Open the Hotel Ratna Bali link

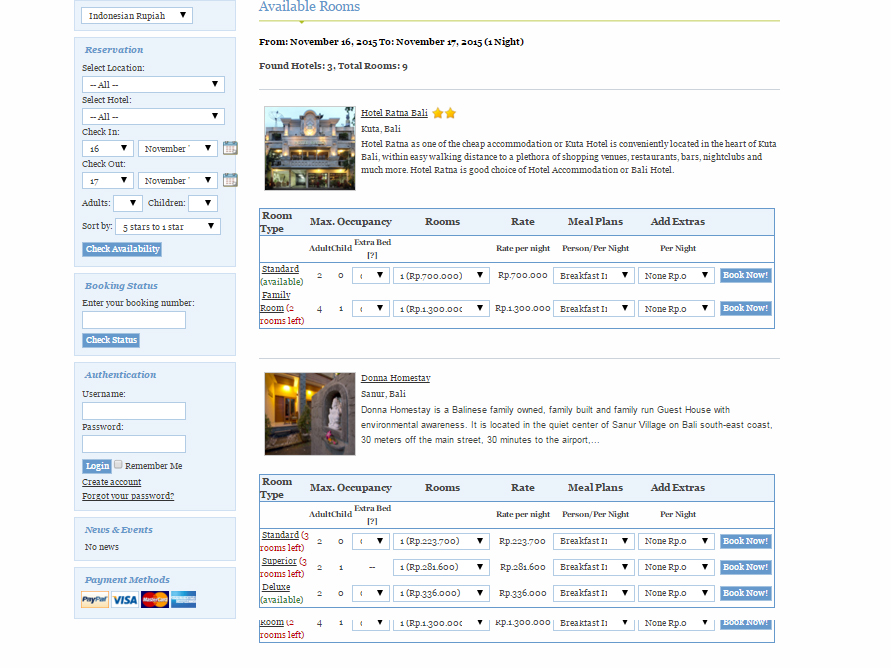click(x=394, y=113)
